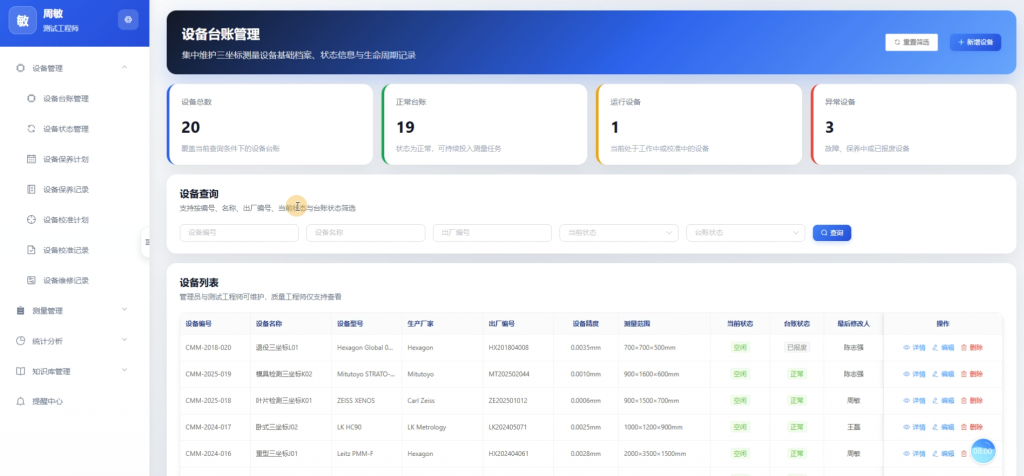Click the 测量范围 column header

[637, 323]
